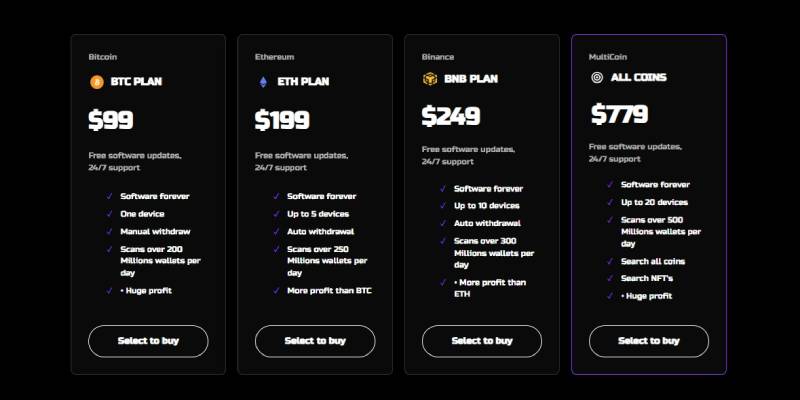Click More profit than BTC feature text
This screenshot has height=400, width=800.
329,290
